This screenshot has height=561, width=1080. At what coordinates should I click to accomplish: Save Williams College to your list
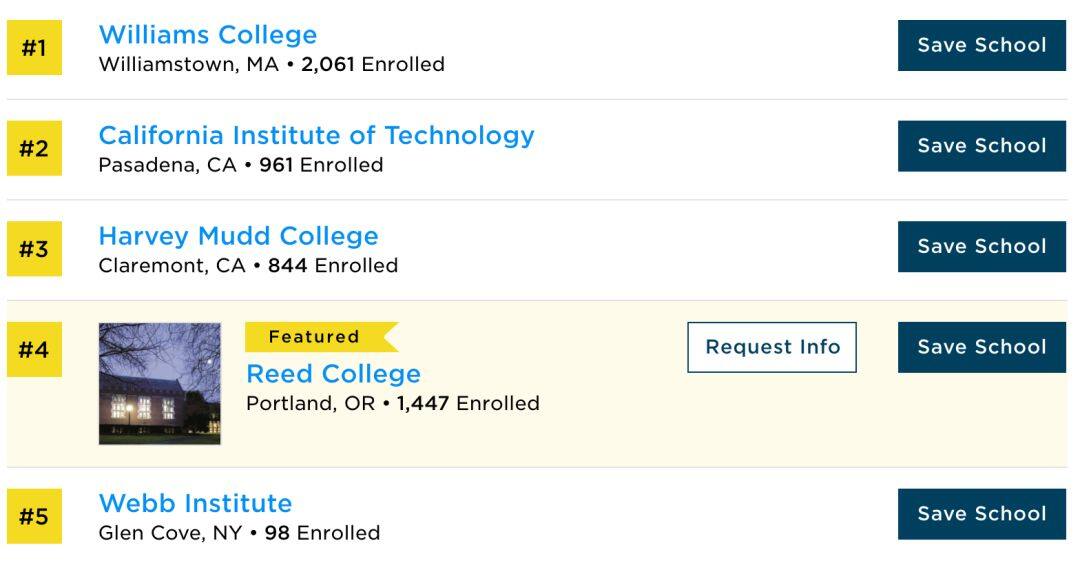coord(982,45)
